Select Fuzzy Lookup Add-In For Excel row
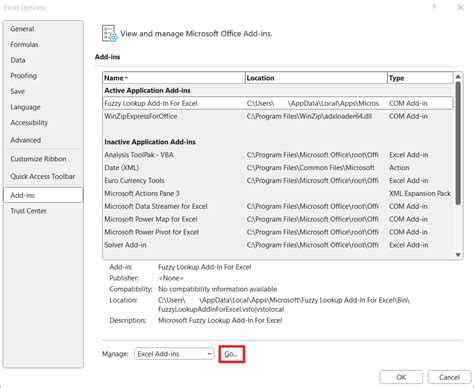The width and height of the screenshot is (474, 388). (x=278, y=103)
